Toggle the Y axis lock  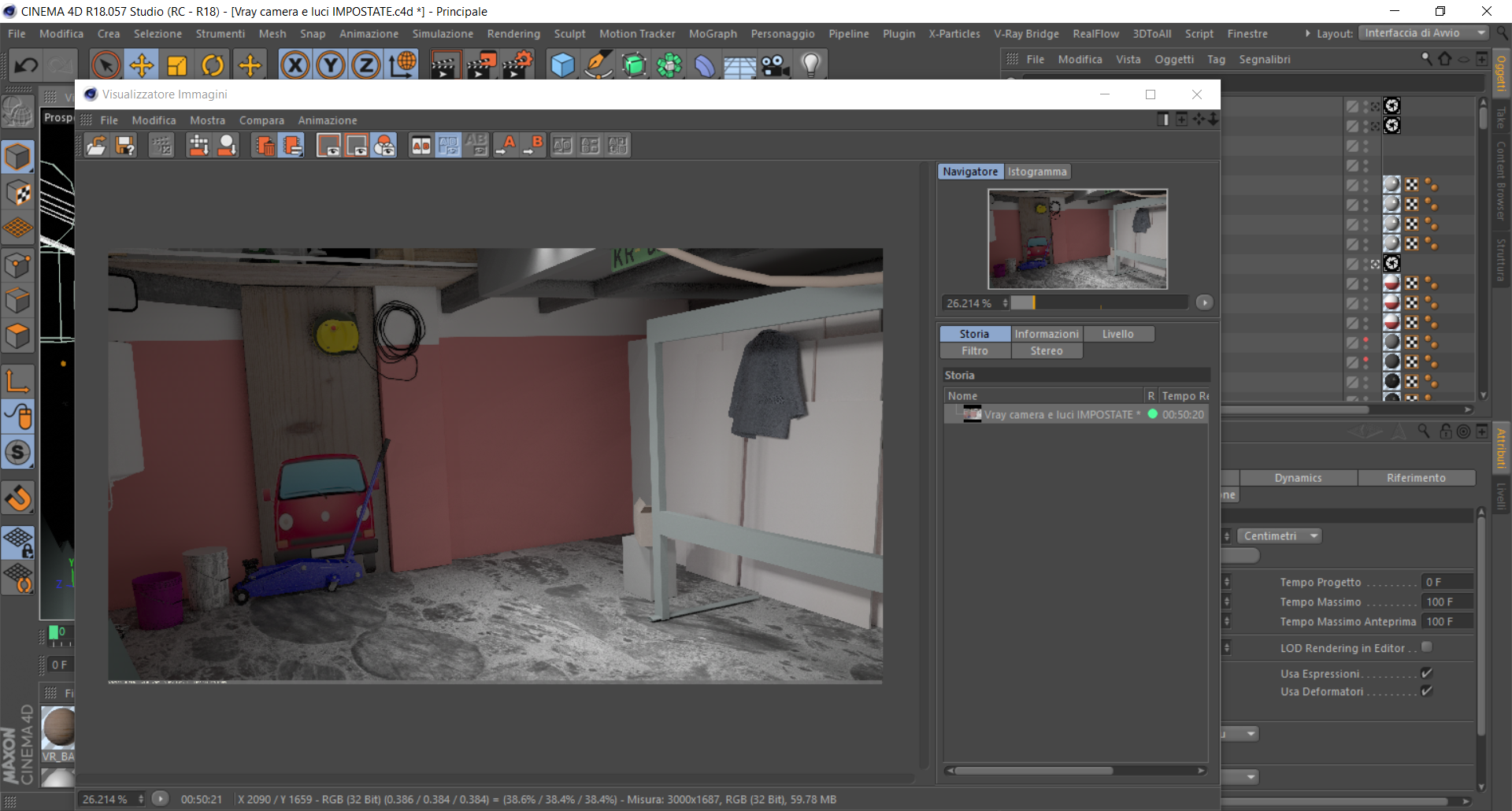coord(331,65)
